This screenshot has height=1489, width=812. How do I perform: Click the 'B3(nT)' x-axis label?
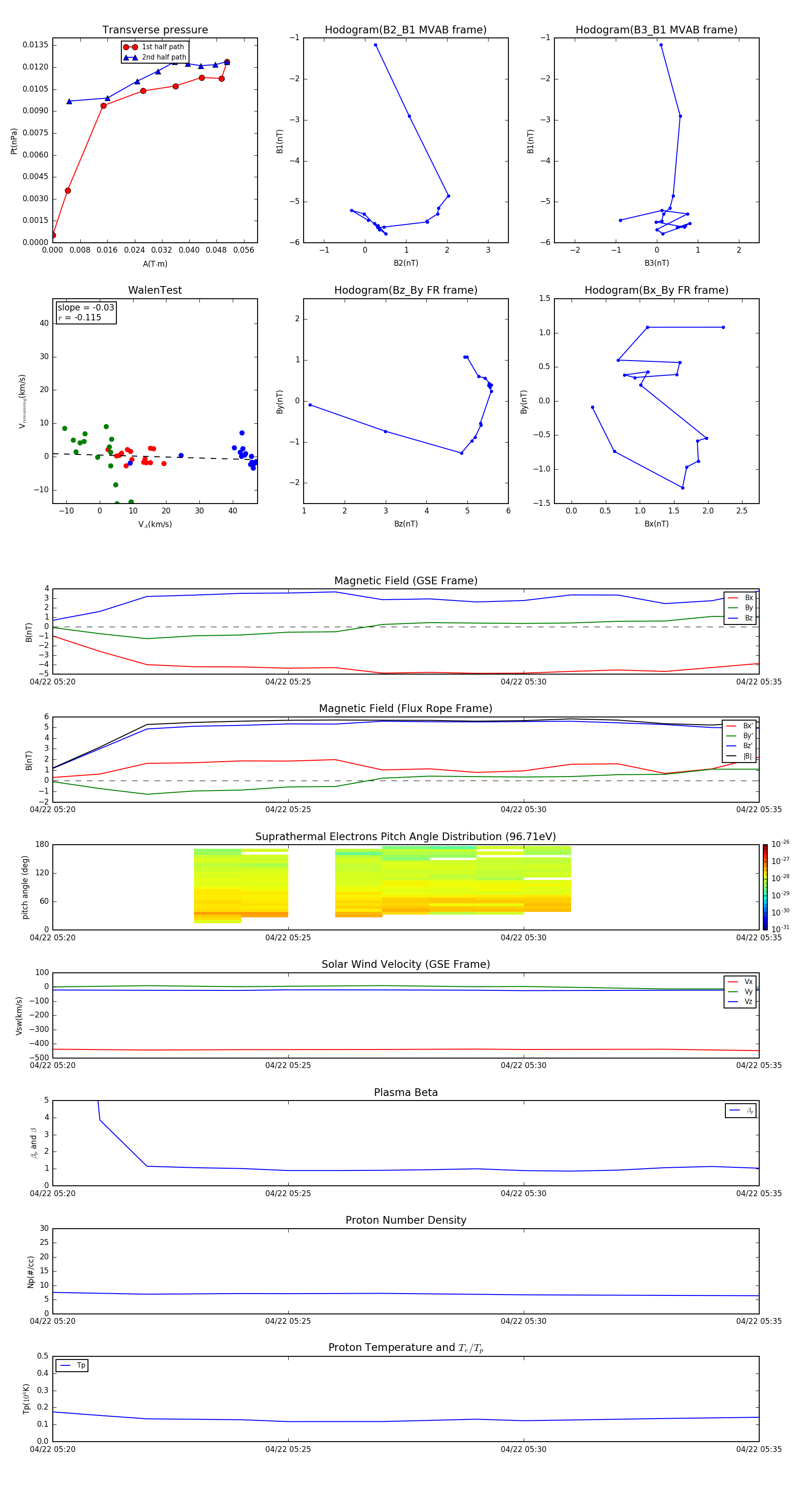coord(656,263)
